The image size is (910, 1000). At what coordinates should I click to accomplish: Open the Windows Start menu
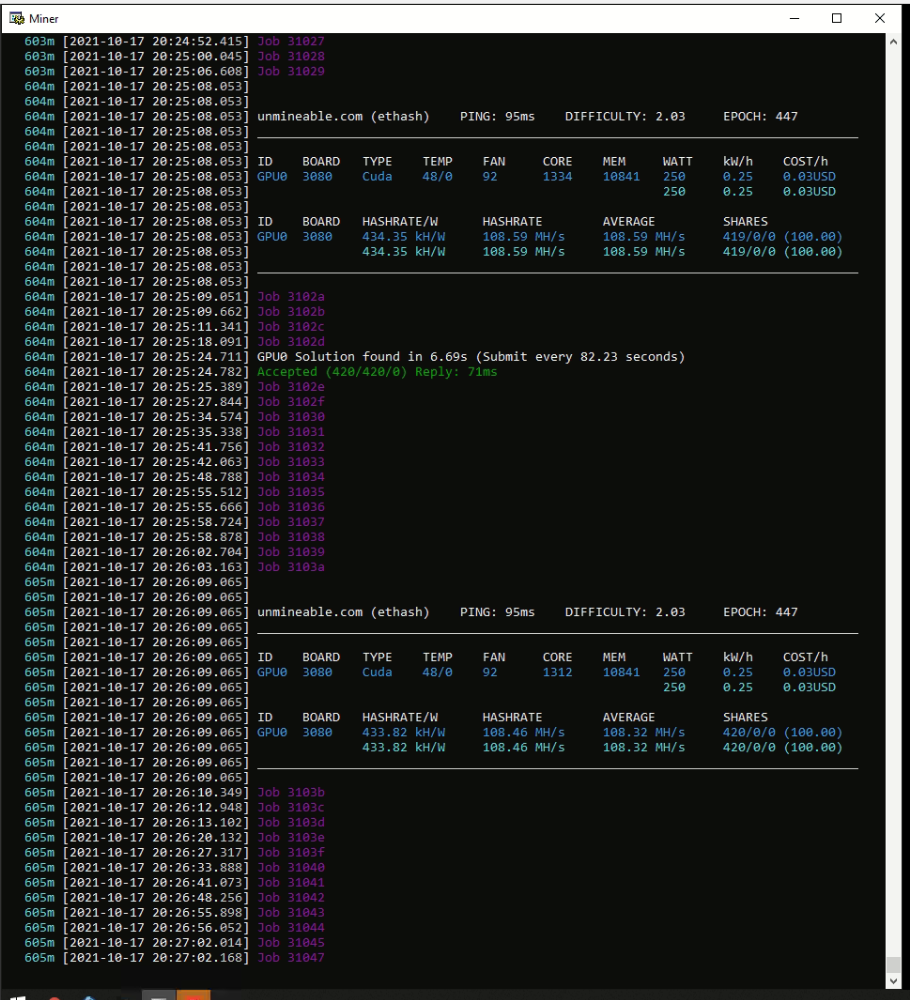click(18, 996)
